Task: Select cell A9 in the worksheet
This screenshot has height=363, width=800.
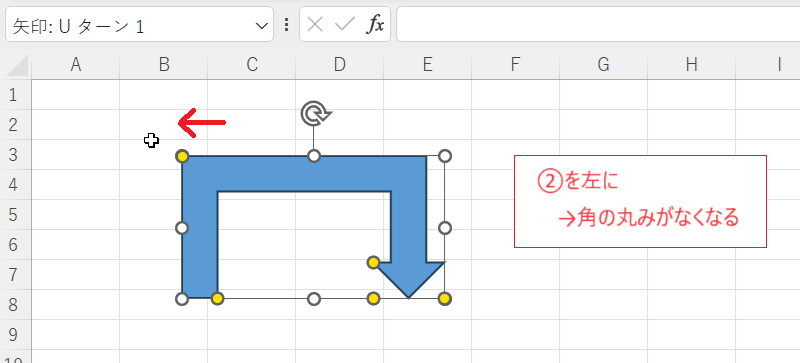Action: point(76,335)
